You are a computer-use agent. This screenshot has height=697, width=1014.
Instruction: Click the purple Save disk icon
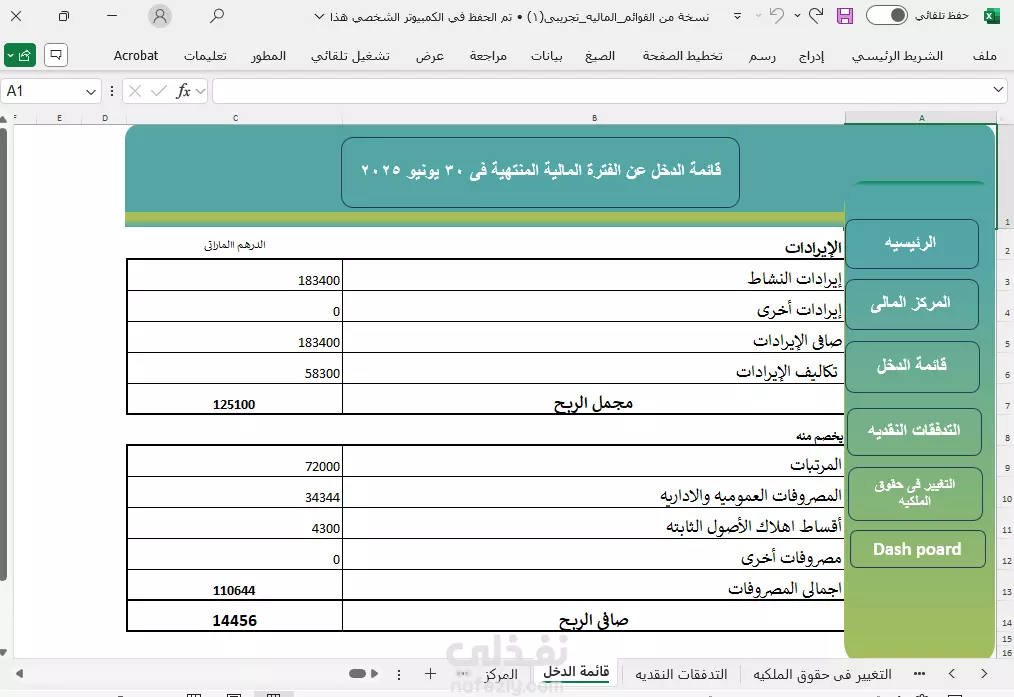coord(845,16)
